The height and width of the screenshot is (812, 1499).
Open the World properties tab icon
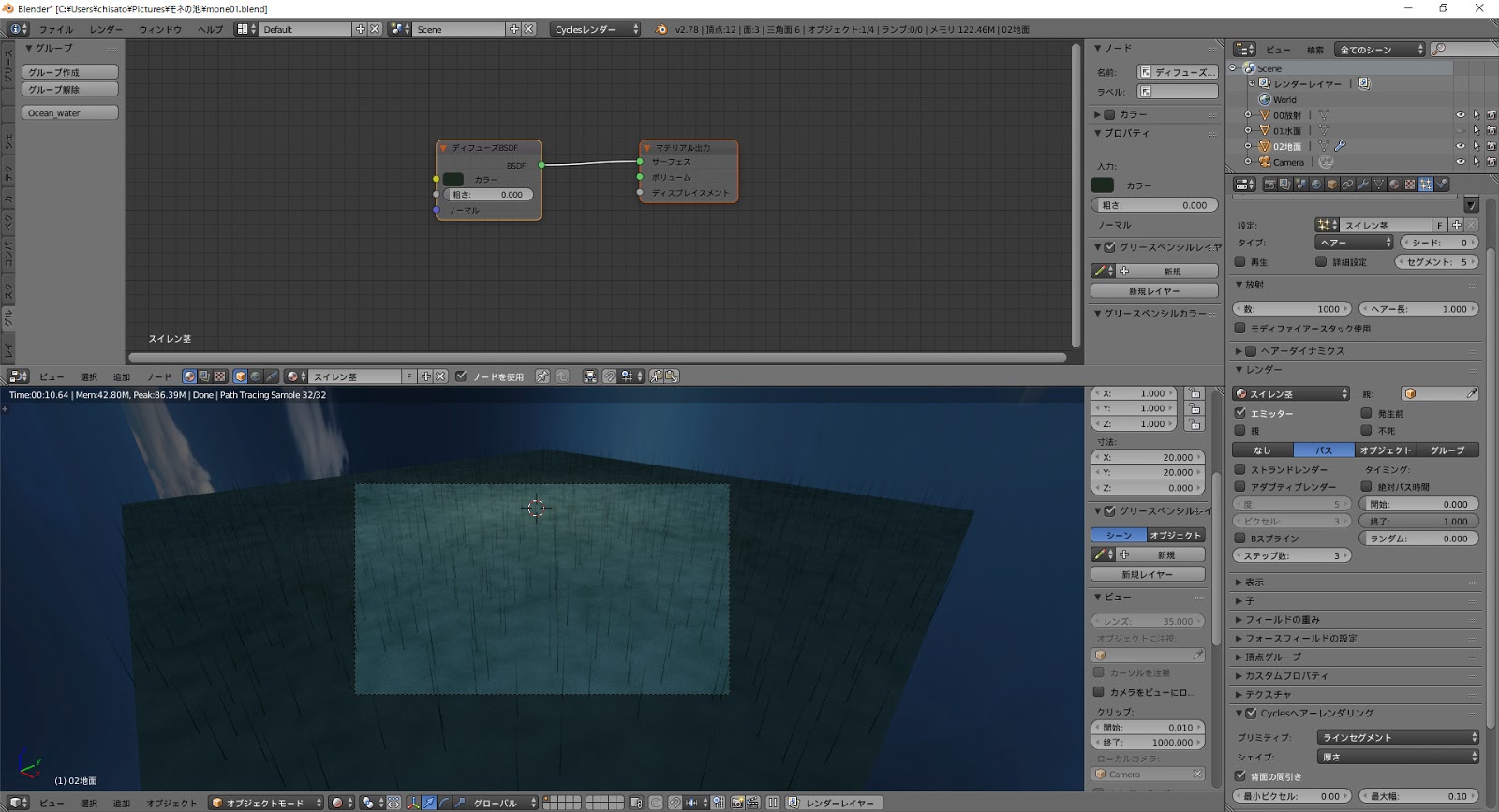pos(1316,185)
